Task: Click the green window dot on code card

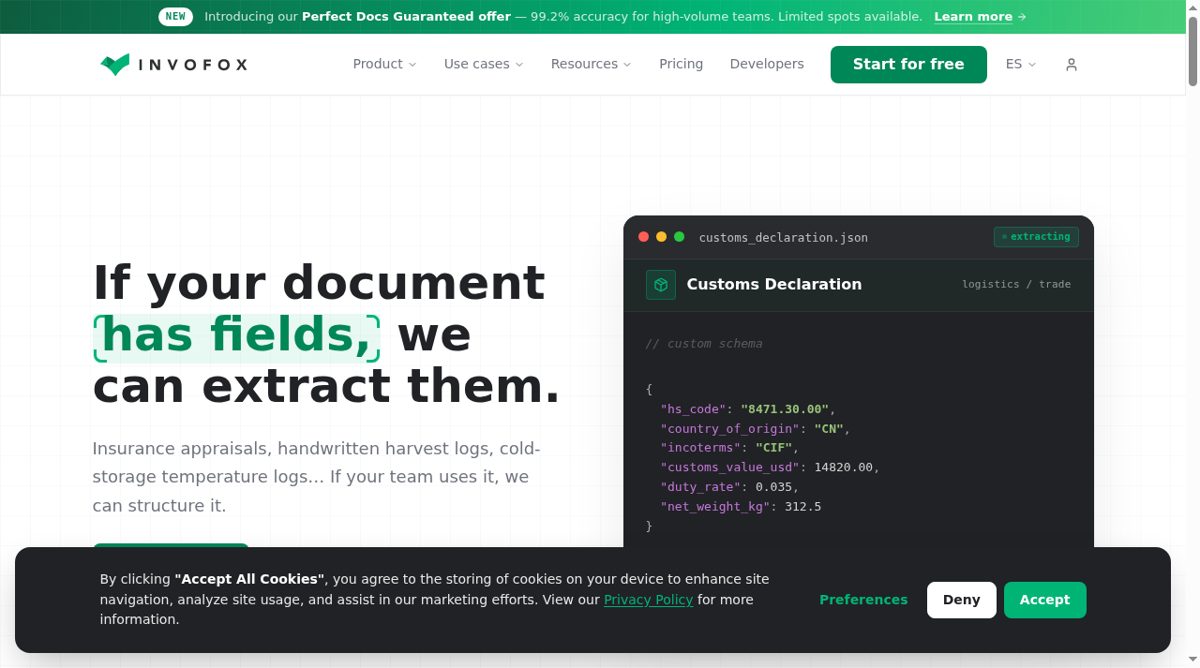Action: tap(679, 237)
